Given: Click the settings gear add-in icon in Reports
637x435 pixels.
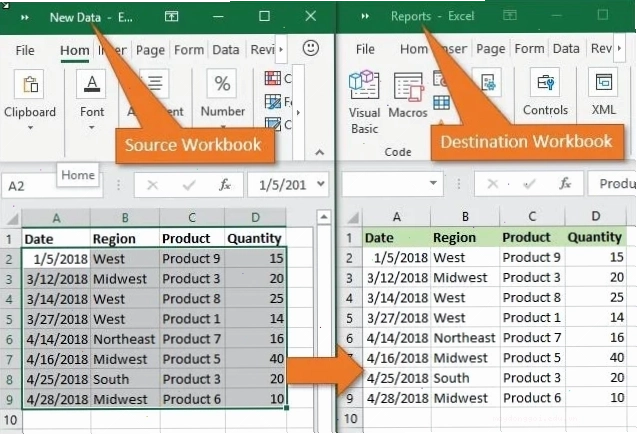Looking at the screenshot, I should pyautogui.click(x=488, y=82).
